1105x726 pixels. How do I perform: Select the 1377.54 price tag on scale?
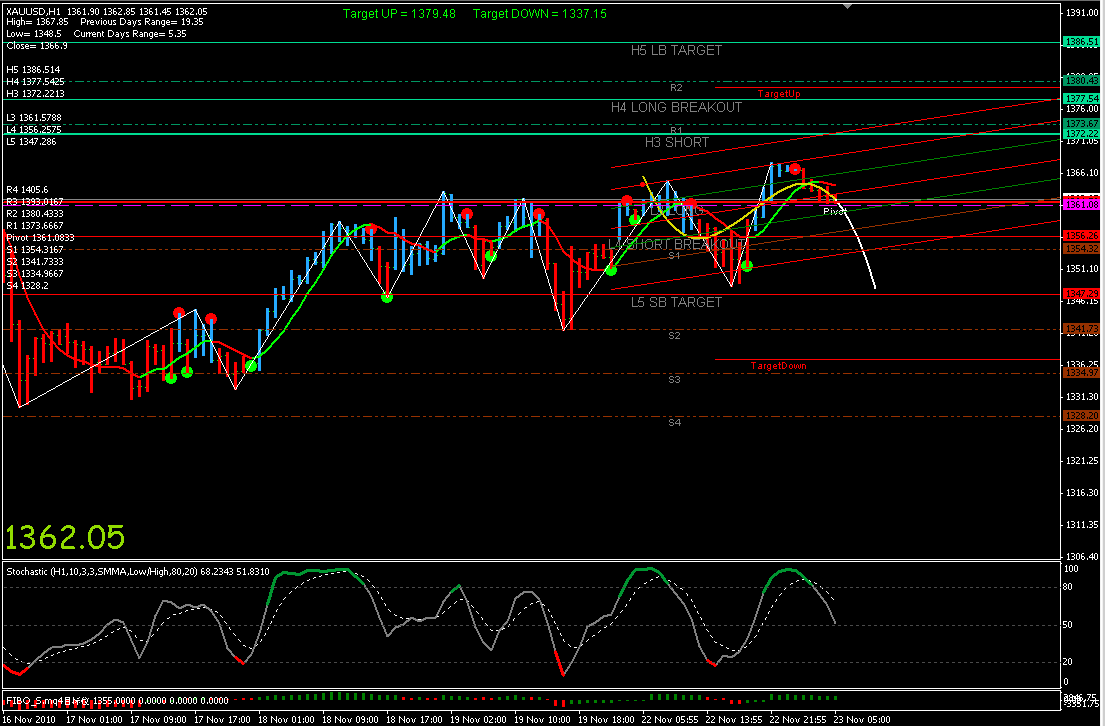[x=1081, y=99]
